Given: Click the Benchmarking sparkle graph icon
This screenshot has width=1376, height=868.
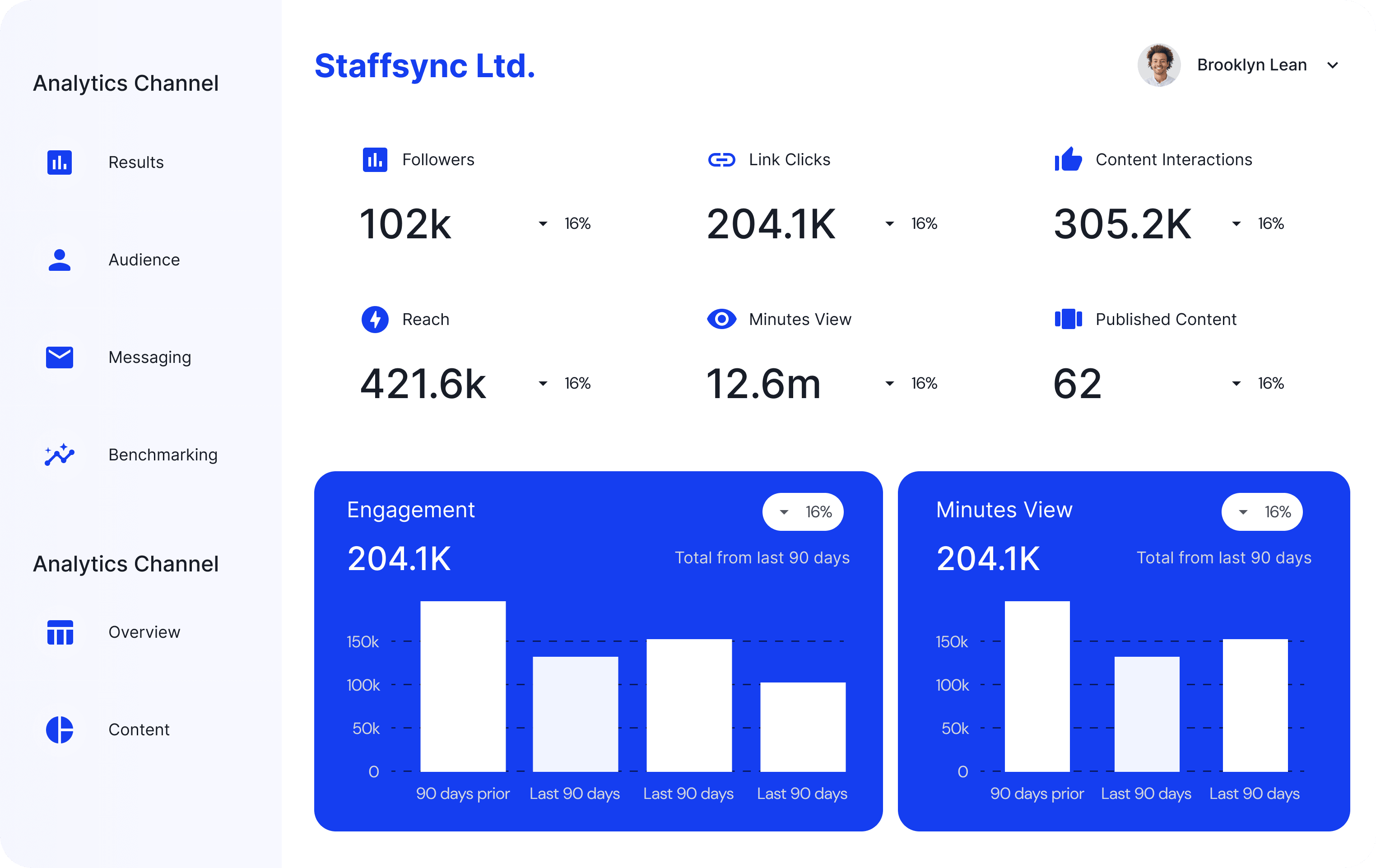Looking at the screenshot, I should (x=60, y=455).
